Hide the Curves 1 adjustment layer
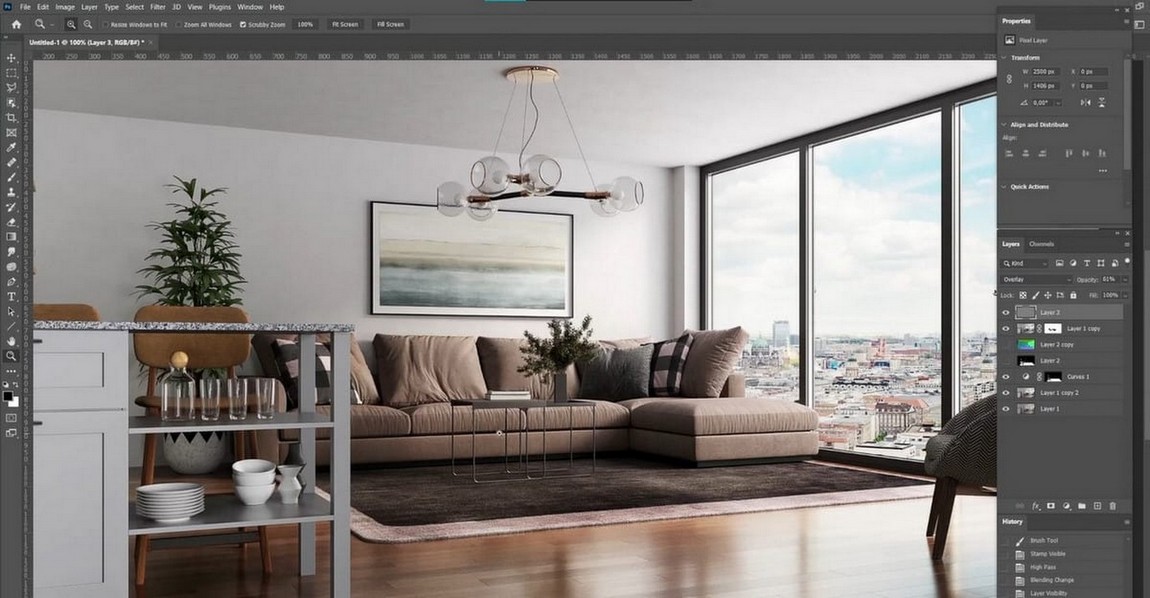Viewport: 1150px width, 598px height. (x=1006, y=376)
